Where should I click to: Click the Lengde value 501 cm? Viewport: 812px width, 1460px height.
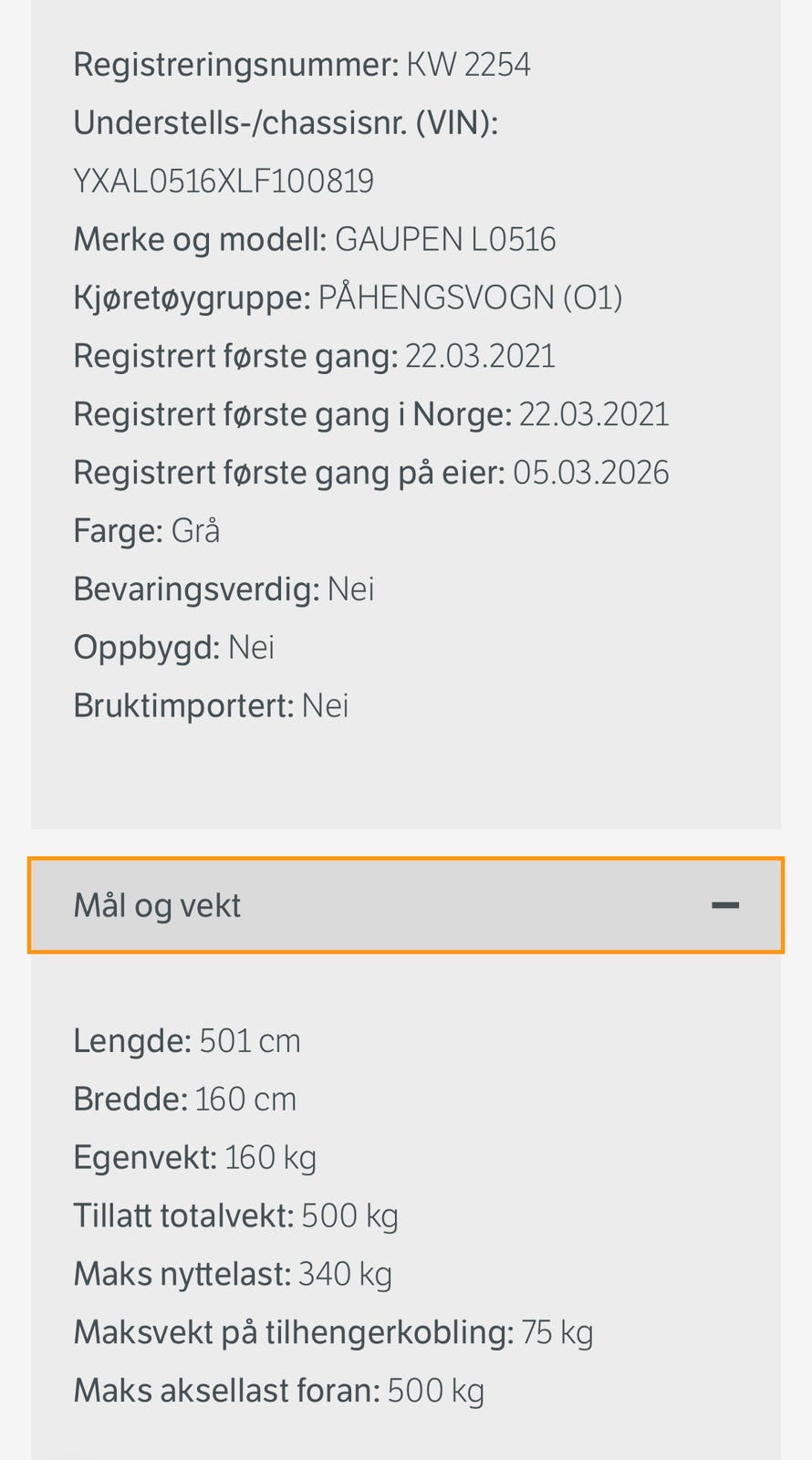point(250,1041)
